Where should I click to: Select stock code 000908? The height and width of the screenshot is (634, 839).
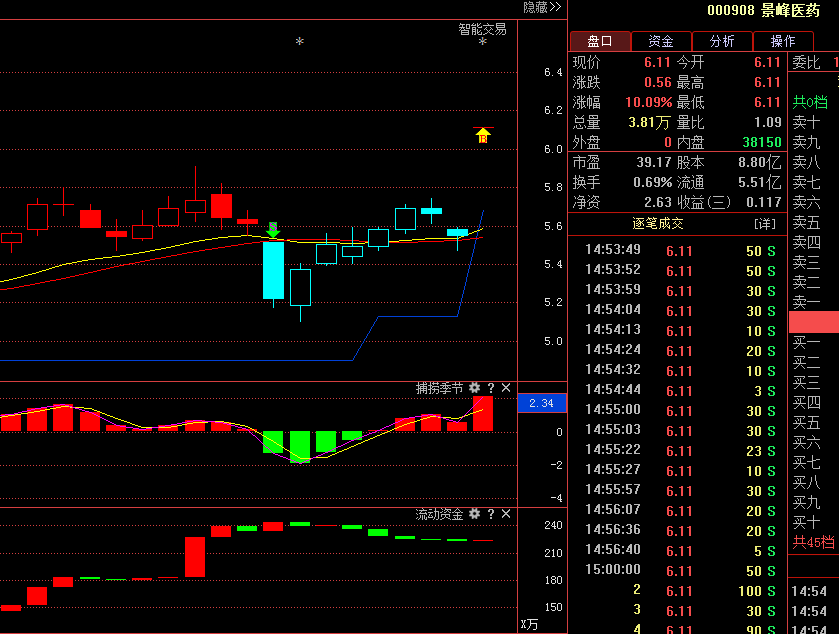730,10
